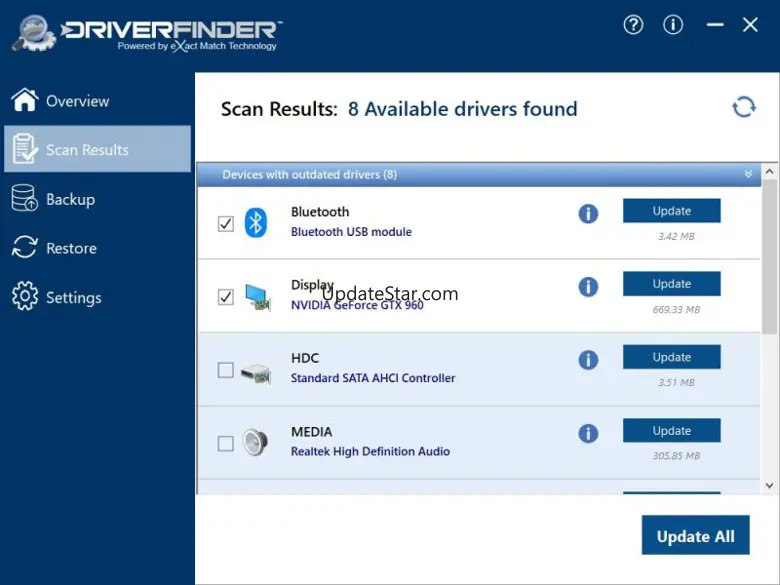
Task: Click the Overview house icon
Action: 25,100
